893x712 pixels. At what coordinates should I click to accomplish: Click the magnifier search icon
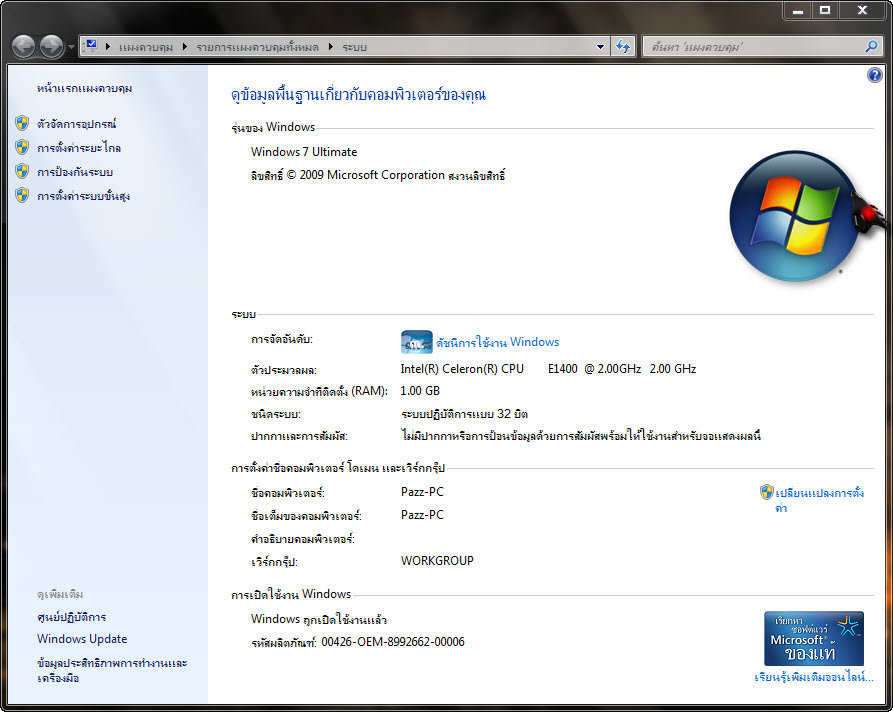(871, 47)
